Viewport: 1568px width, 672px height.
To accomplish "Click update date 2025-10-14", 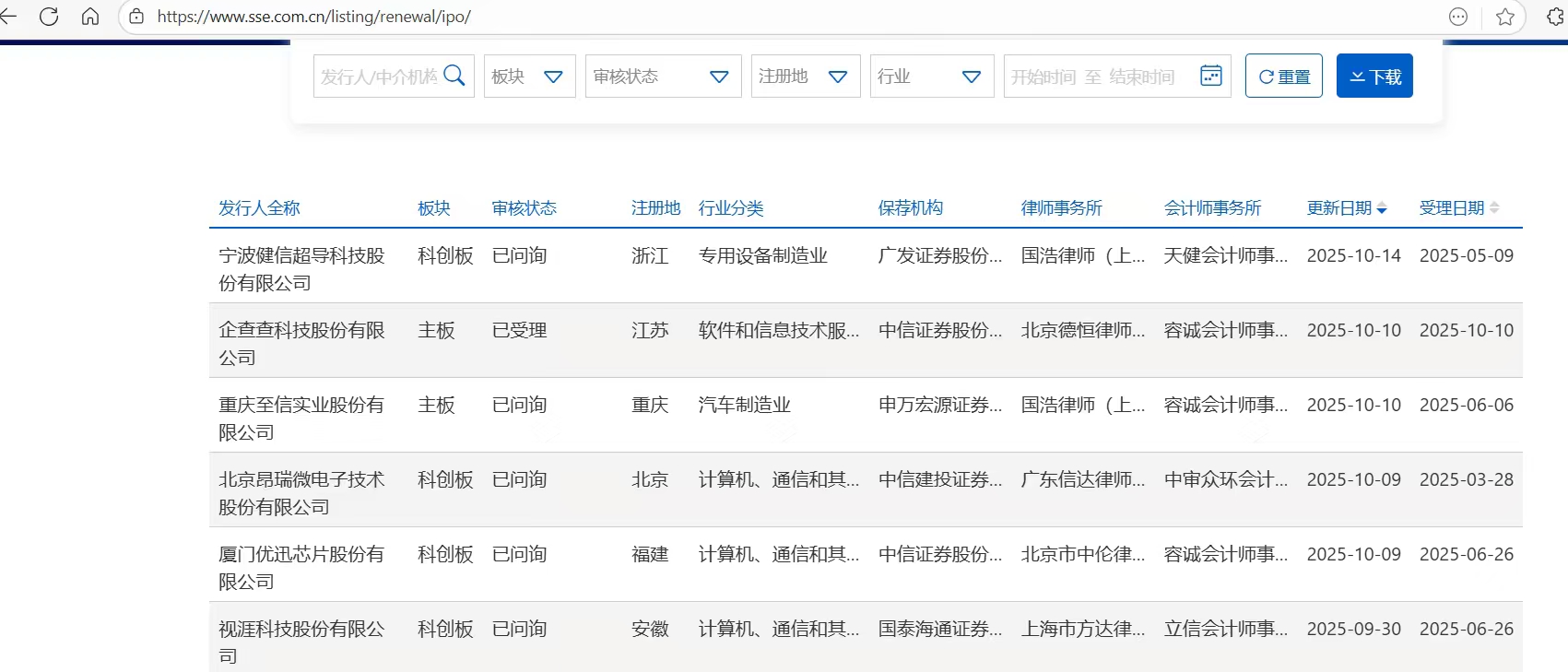I will coord(1354,255).
